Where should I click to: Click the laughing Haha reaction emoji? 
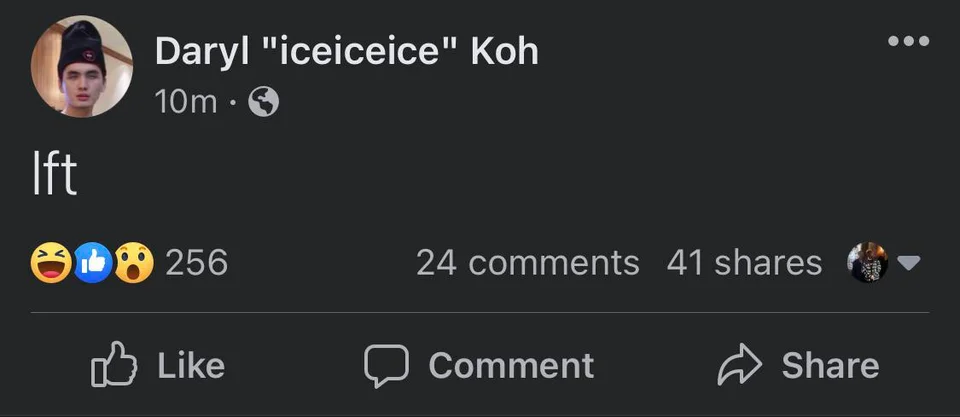click(x=49, y=263)
